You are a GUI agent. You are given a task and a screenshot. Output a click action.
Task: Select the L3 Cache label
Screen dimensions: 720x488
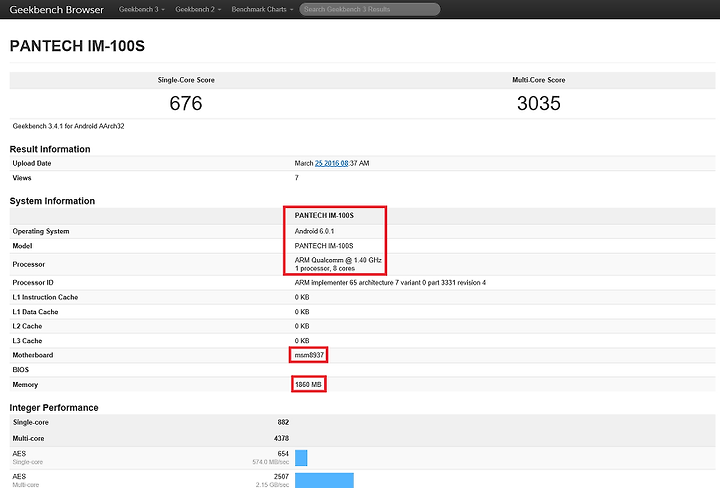[x=27, y=341]
